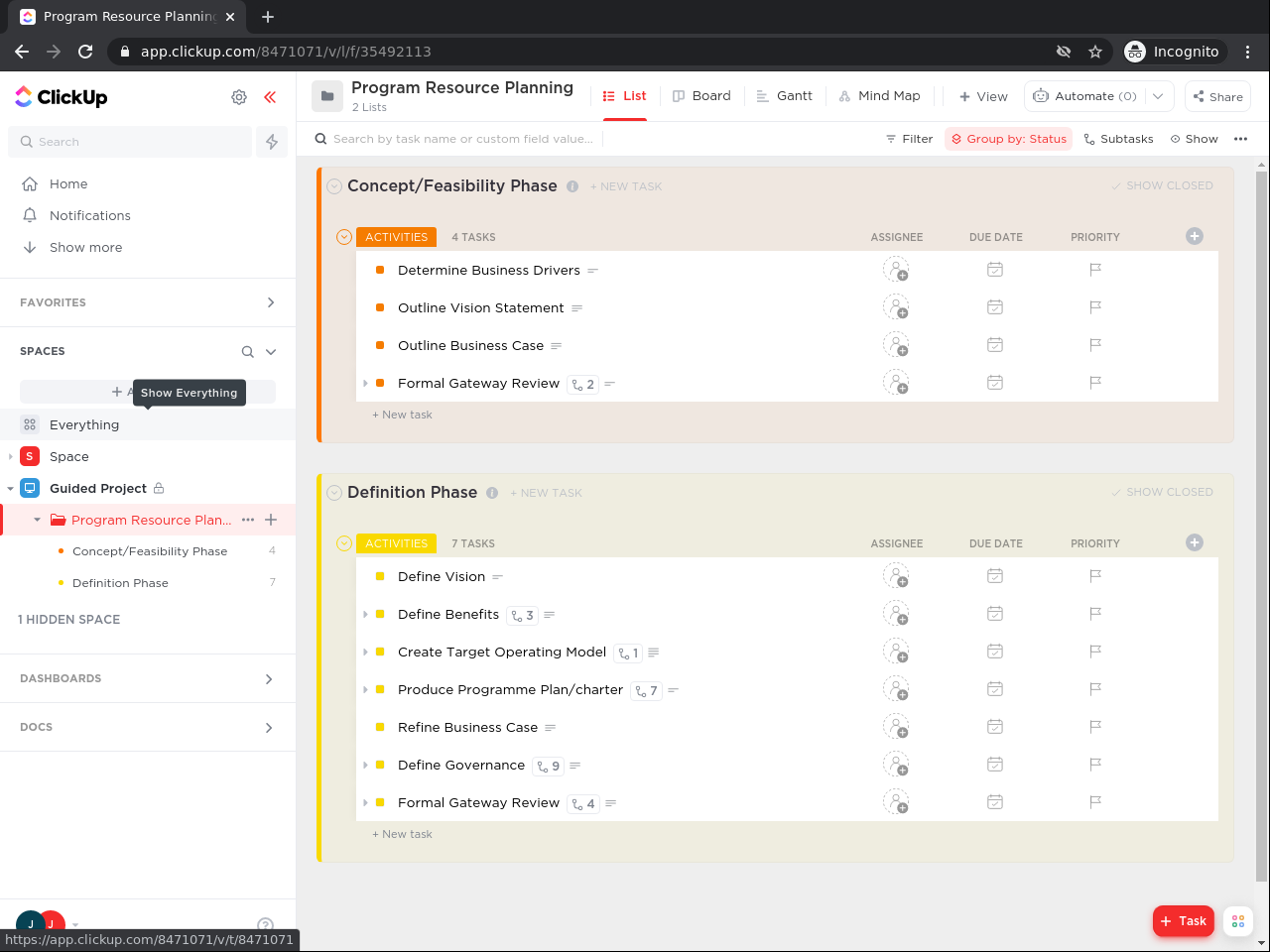The height and width of the screenshot is (952, 1270).
Task: Expand the Favorites section
Action: point(271,302)
